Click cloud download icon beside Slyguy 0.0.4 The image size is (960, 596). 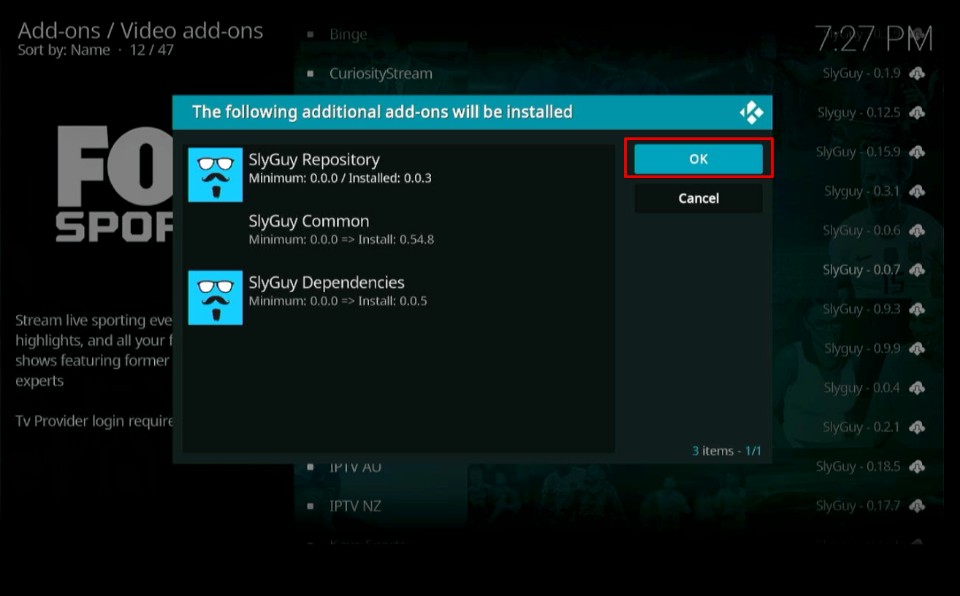[917, 388]
